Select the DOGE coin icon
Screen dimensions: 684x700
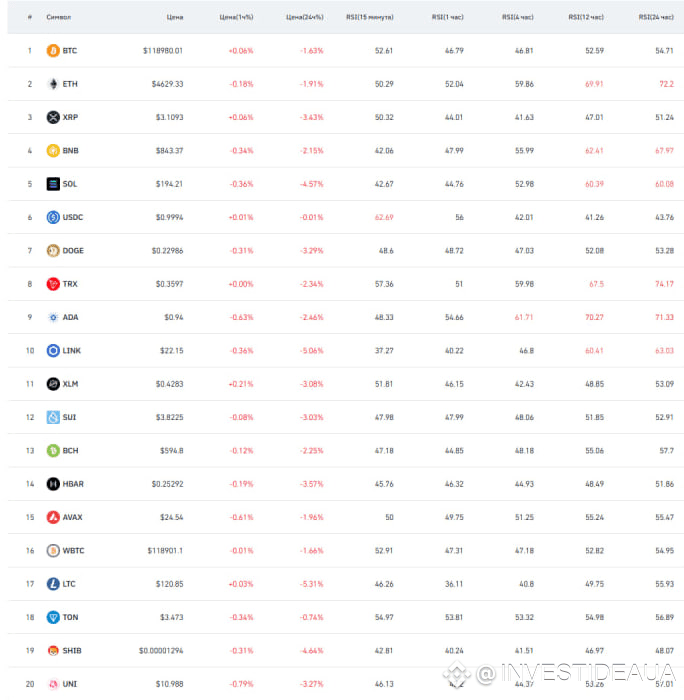tap(53, 250)
